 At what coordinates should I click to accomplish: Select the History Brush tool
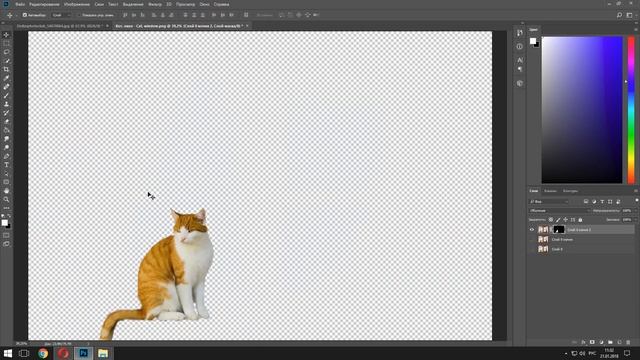pos(6,113)
